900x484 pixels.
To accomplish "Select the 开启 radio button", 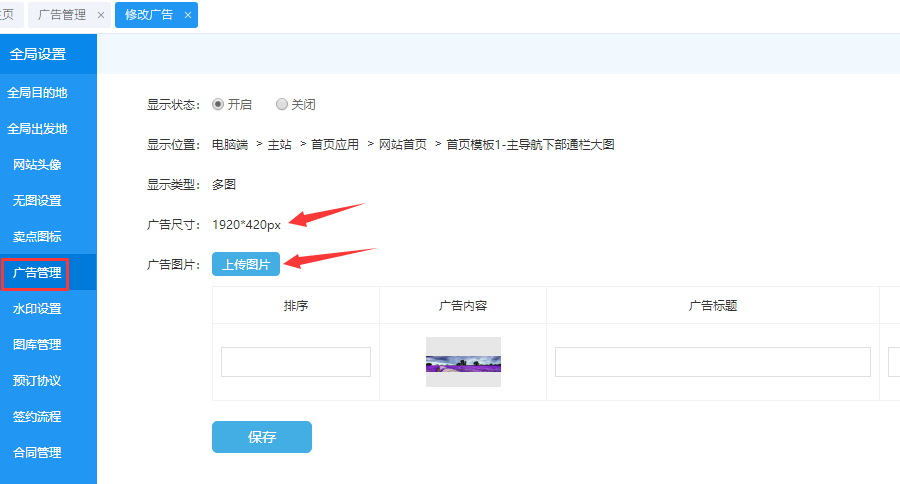I will click(218, 104).
